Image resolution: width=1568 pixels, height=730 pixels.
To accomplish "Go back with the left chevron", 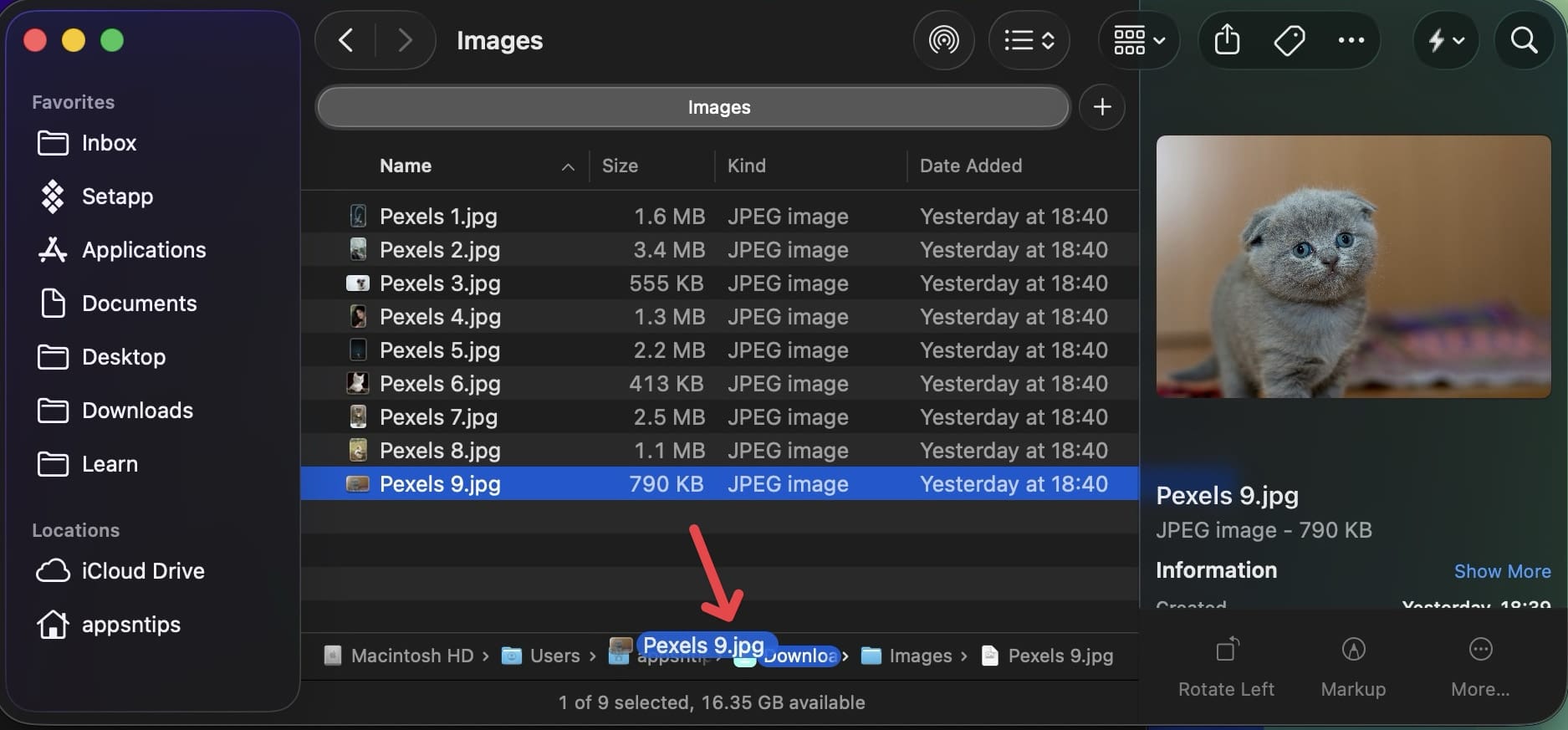I will pyautogui.click(x=345, y=40).
